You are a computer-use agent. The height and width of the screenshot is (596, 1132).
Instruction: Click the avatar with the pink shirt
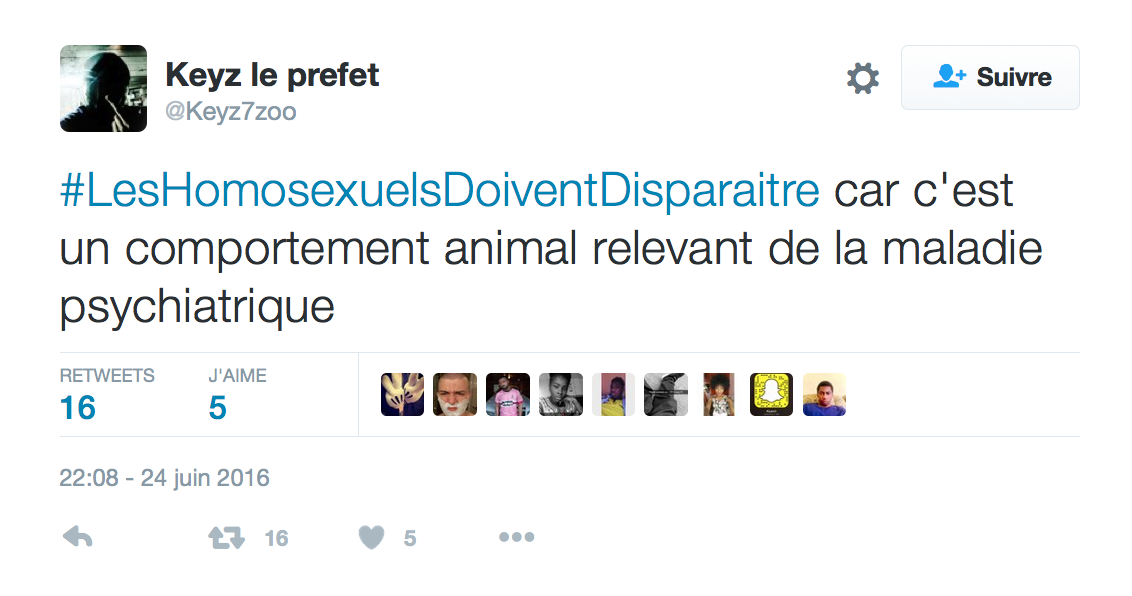point(508,395)
